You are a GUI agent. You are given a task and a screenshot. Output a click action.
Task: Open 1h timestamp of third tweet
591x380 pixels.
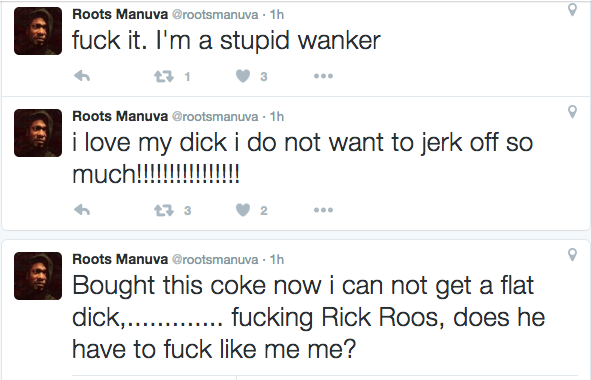[277, 260]
